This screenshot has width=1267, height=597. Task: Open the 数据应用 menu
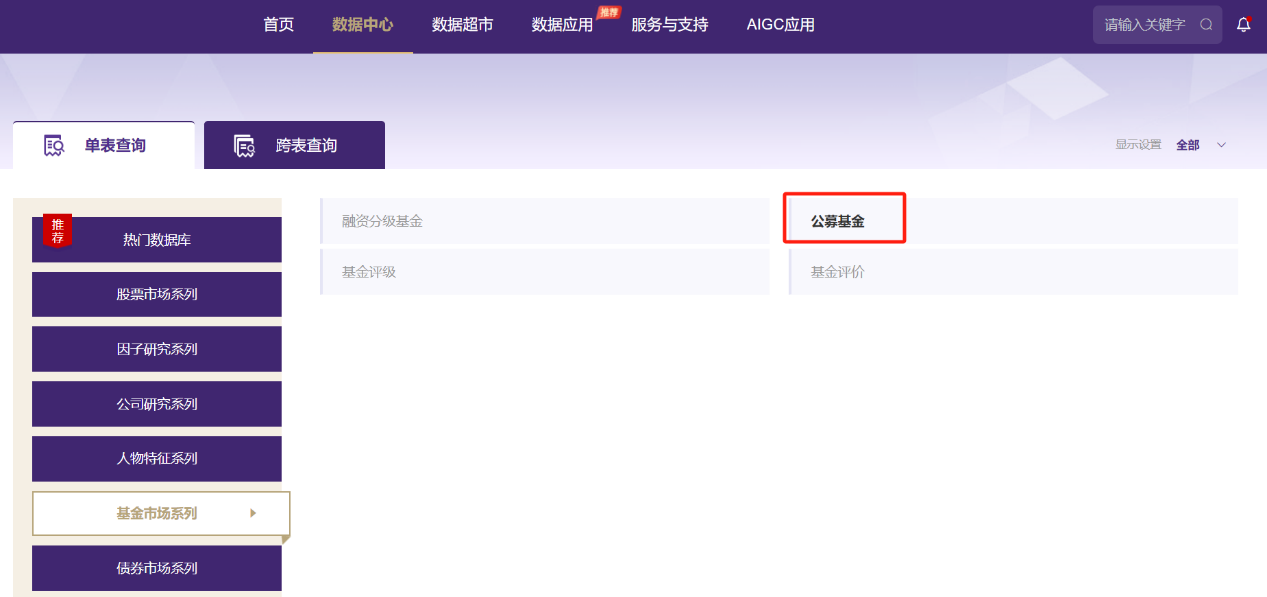coord(562,25)
